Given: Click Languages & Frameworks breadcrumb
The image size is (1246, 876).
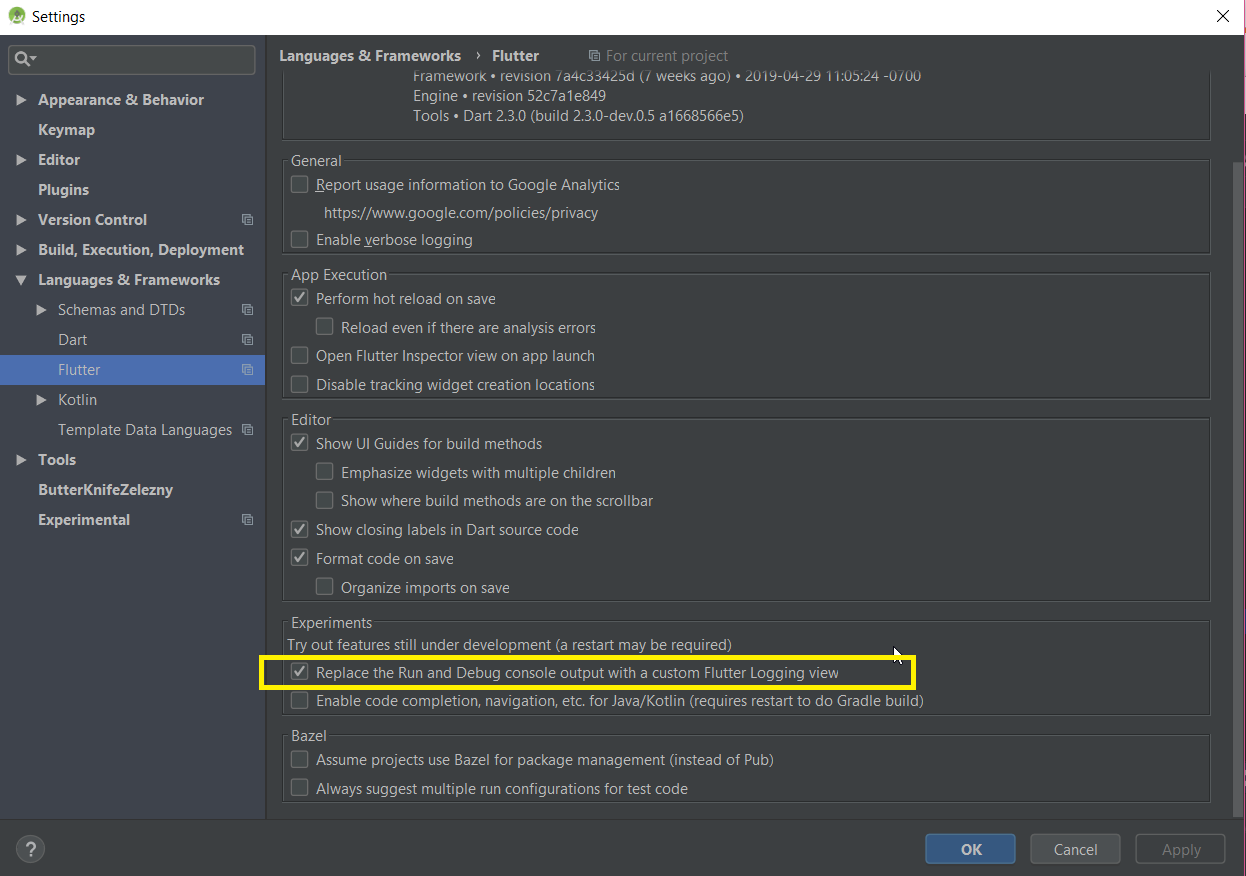Looking at the screenshot, I should pos(370,56).
